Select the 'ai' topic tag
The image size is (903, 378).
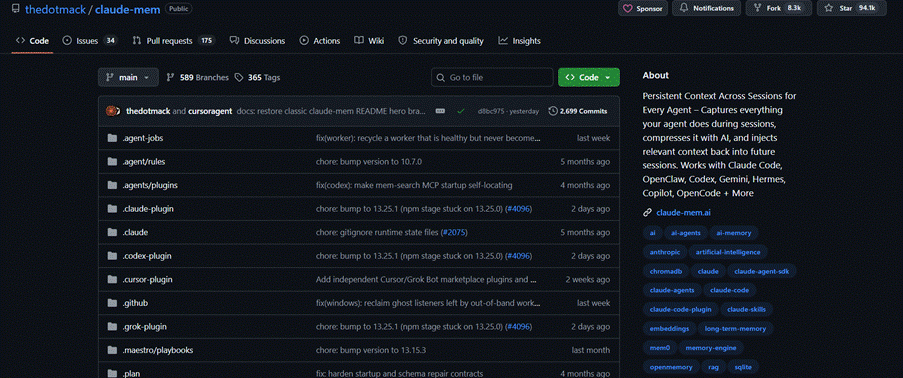[652, 233]
